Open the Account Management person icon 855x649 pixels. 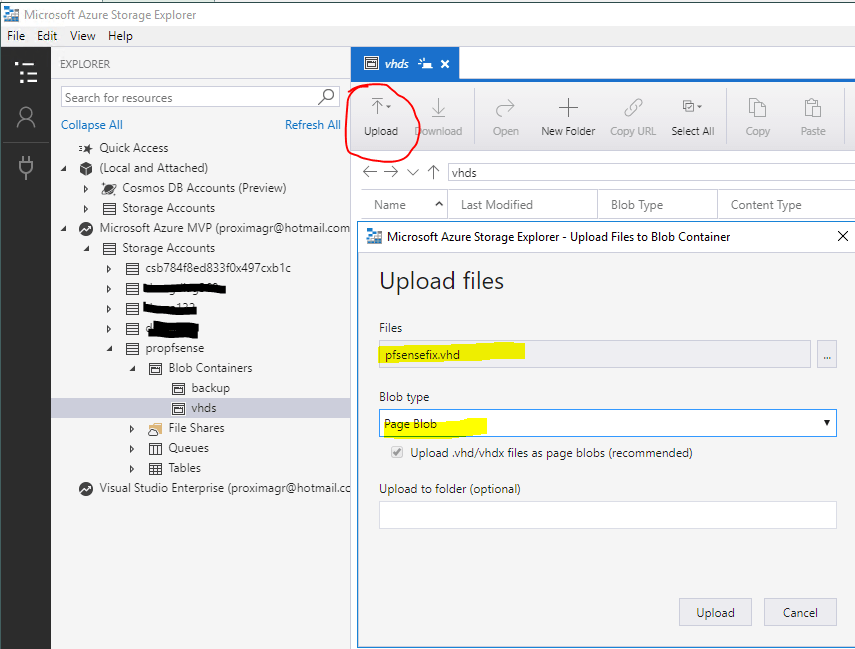pos(26,117)
